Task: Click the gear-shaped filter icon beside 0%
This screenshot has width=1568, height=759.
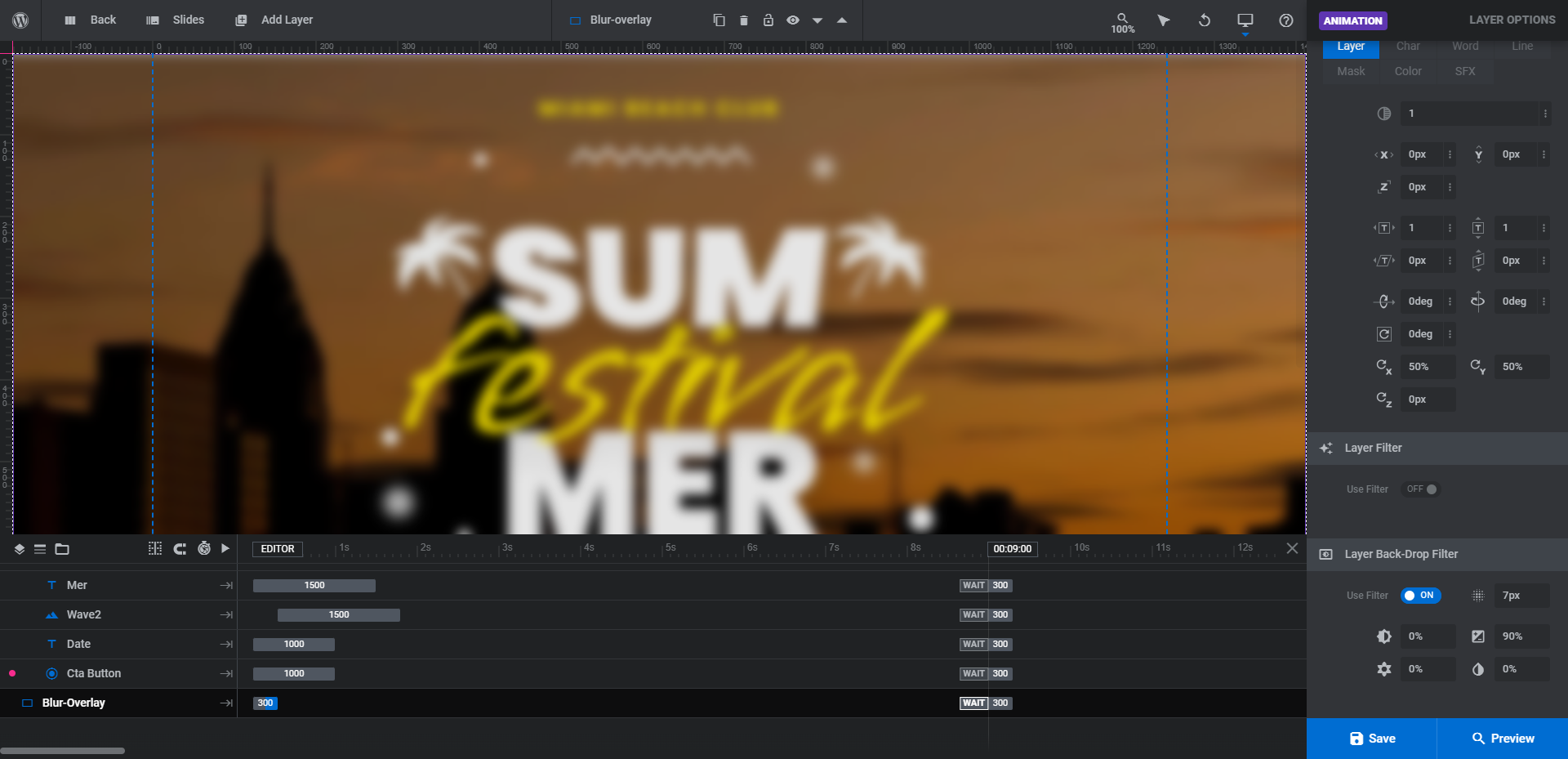Action: click(x=1384, y=669)
